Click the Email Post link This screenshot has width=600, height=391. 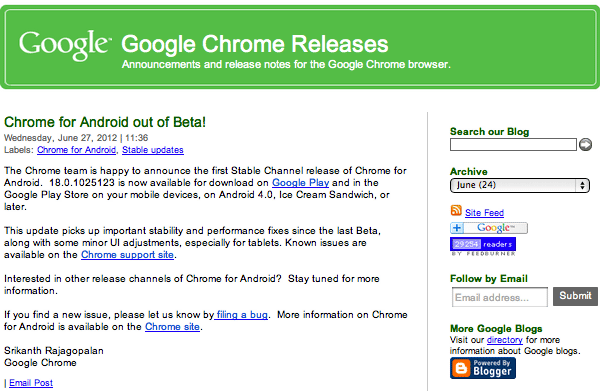tap(31, 383)
